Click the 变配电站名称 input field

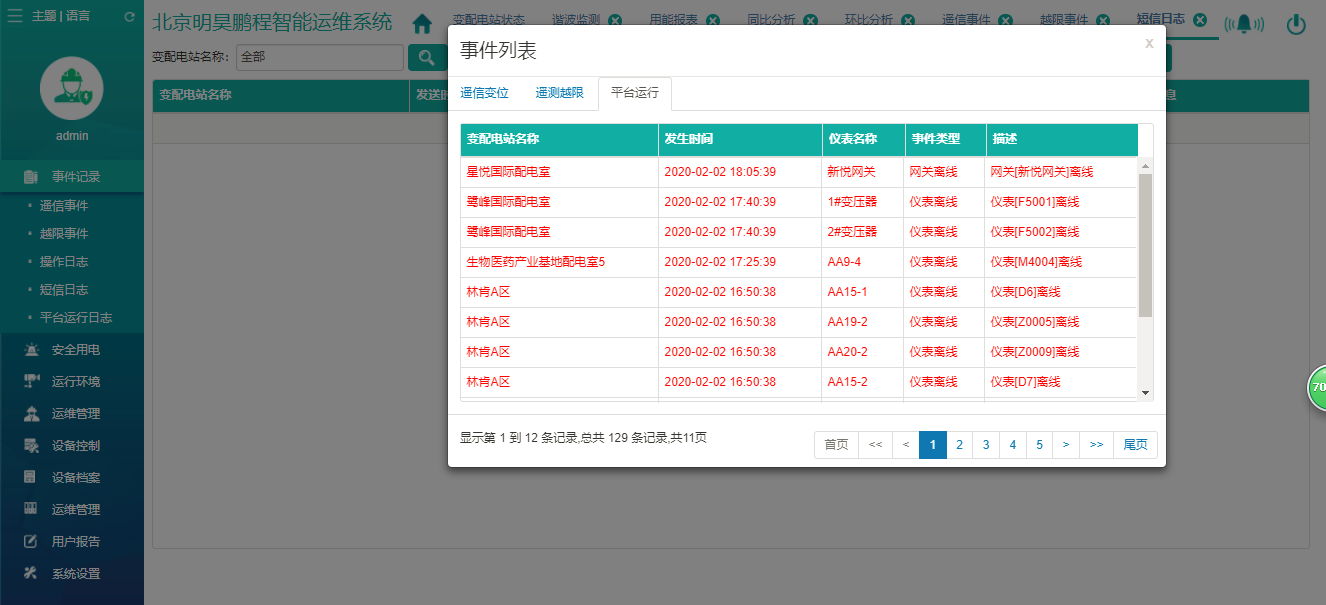(319, 57)
